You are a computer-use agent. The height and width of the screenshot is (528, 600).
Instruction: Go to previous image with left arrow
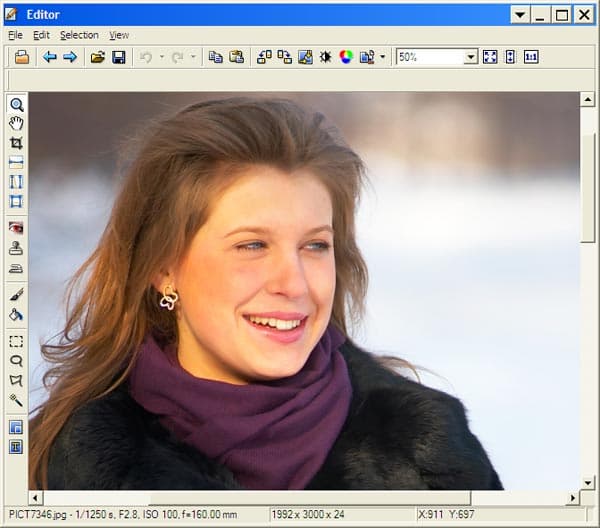[50, 57]
